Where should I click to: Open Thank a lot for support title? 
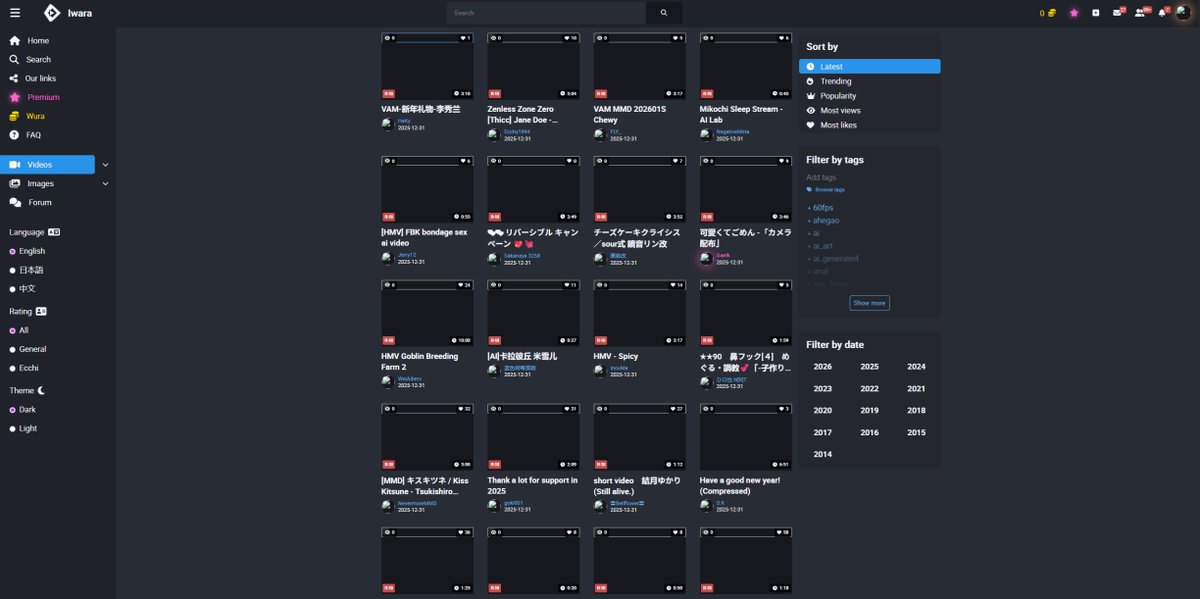pos(532,485)
